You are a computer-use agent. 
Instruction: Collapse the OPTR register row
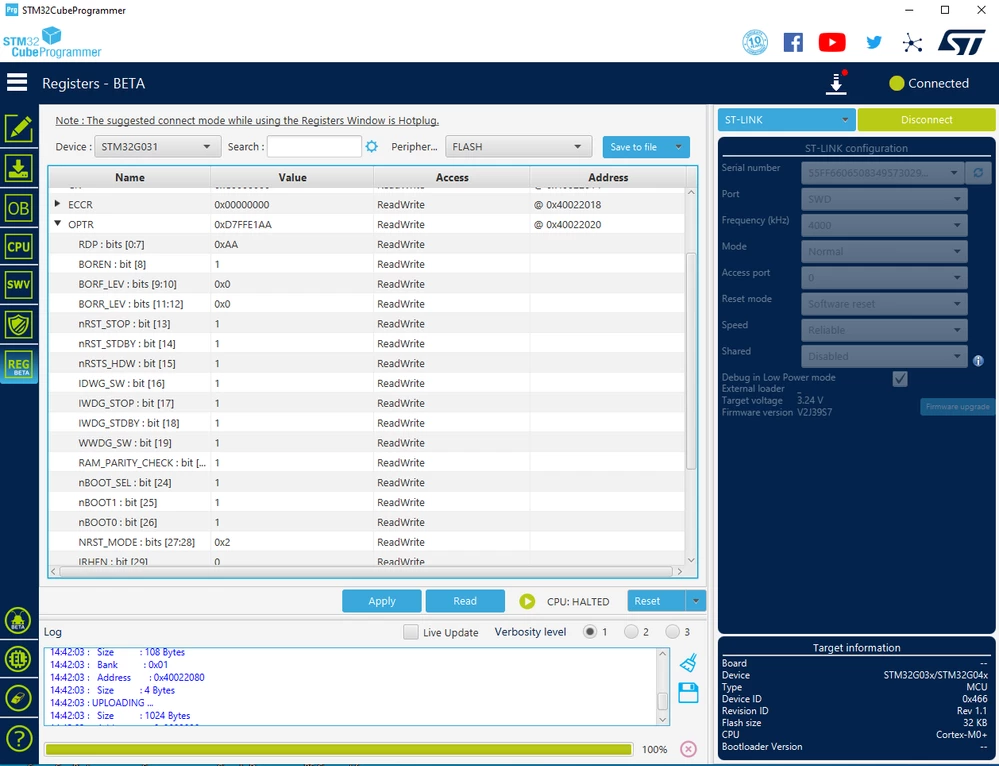pyautogui.click(x=57, y=224)
